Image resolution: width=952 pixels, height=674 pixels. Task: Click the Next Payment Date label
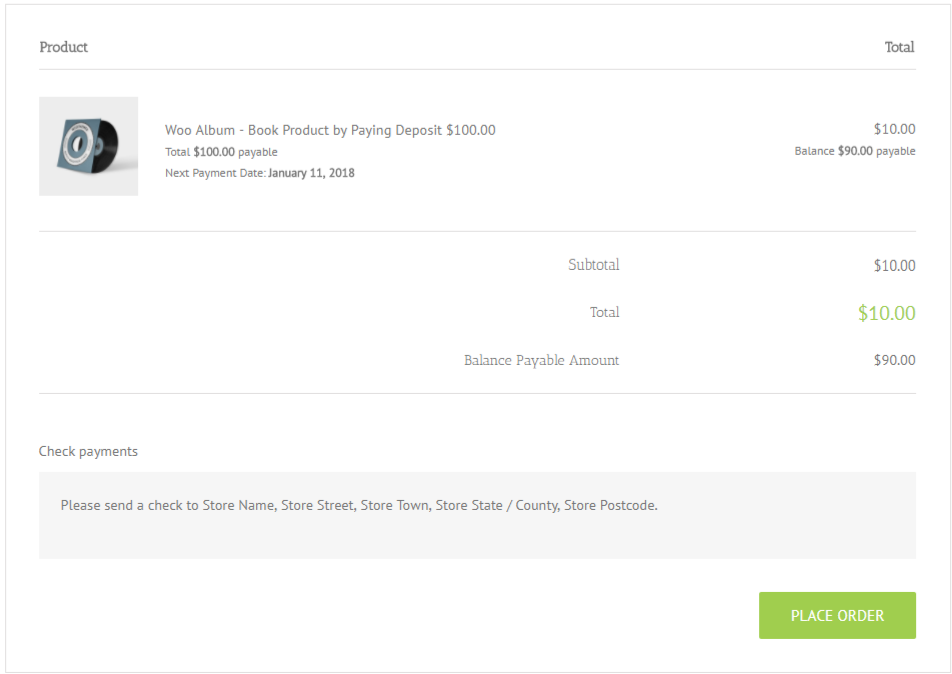[215, 173]
